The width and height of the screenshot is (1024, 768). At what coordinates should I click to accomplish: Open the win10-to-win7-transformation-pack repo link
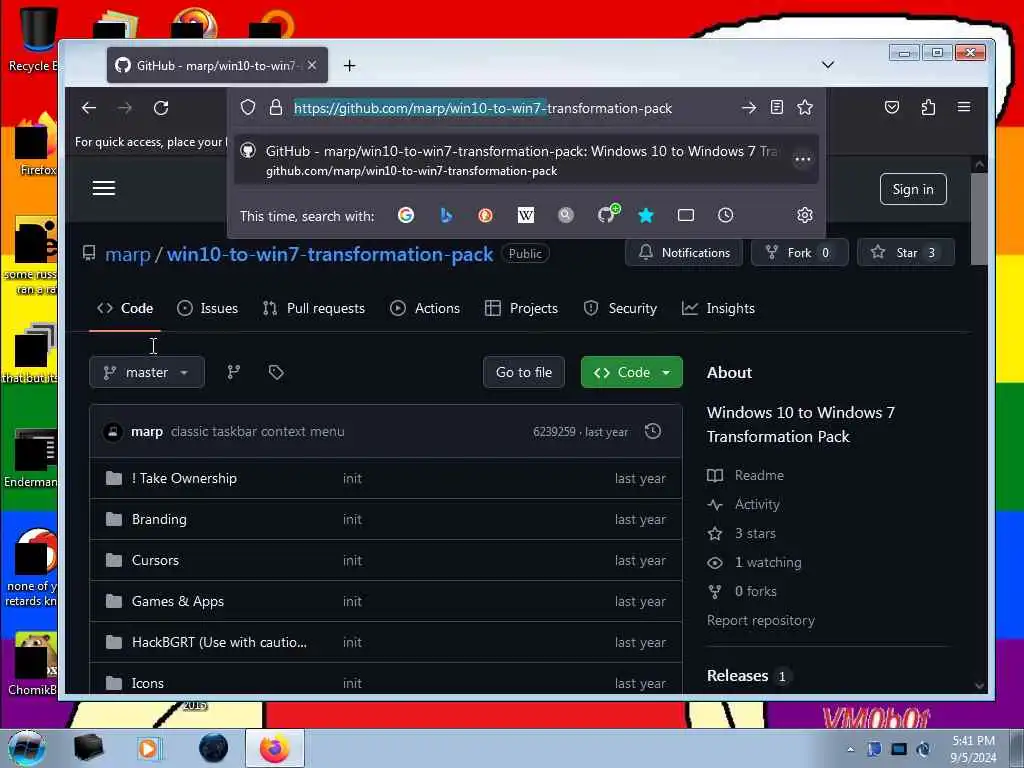[x=330, y=254]
